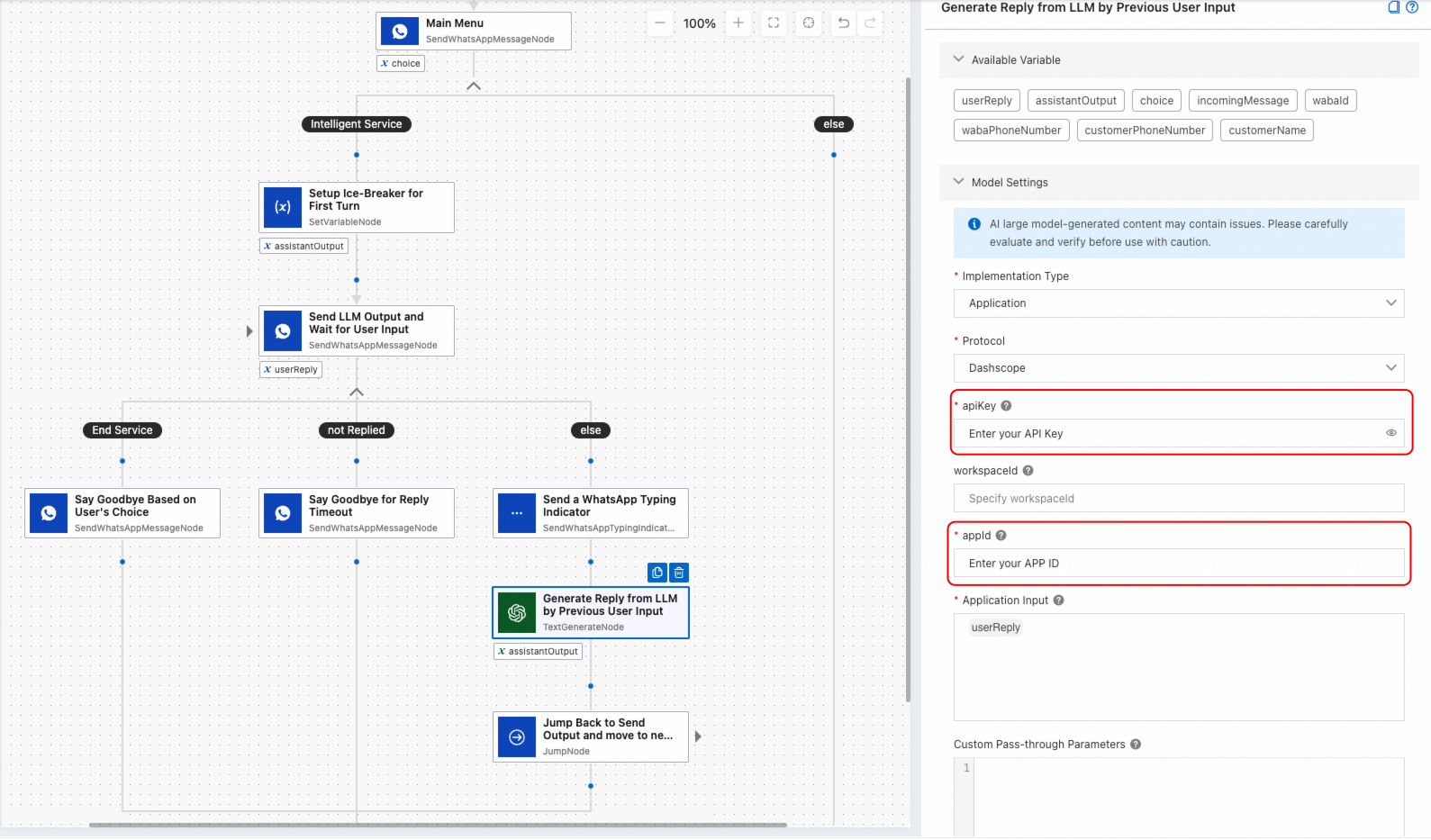Copy the selected Generate Reply node

(657, 573)
